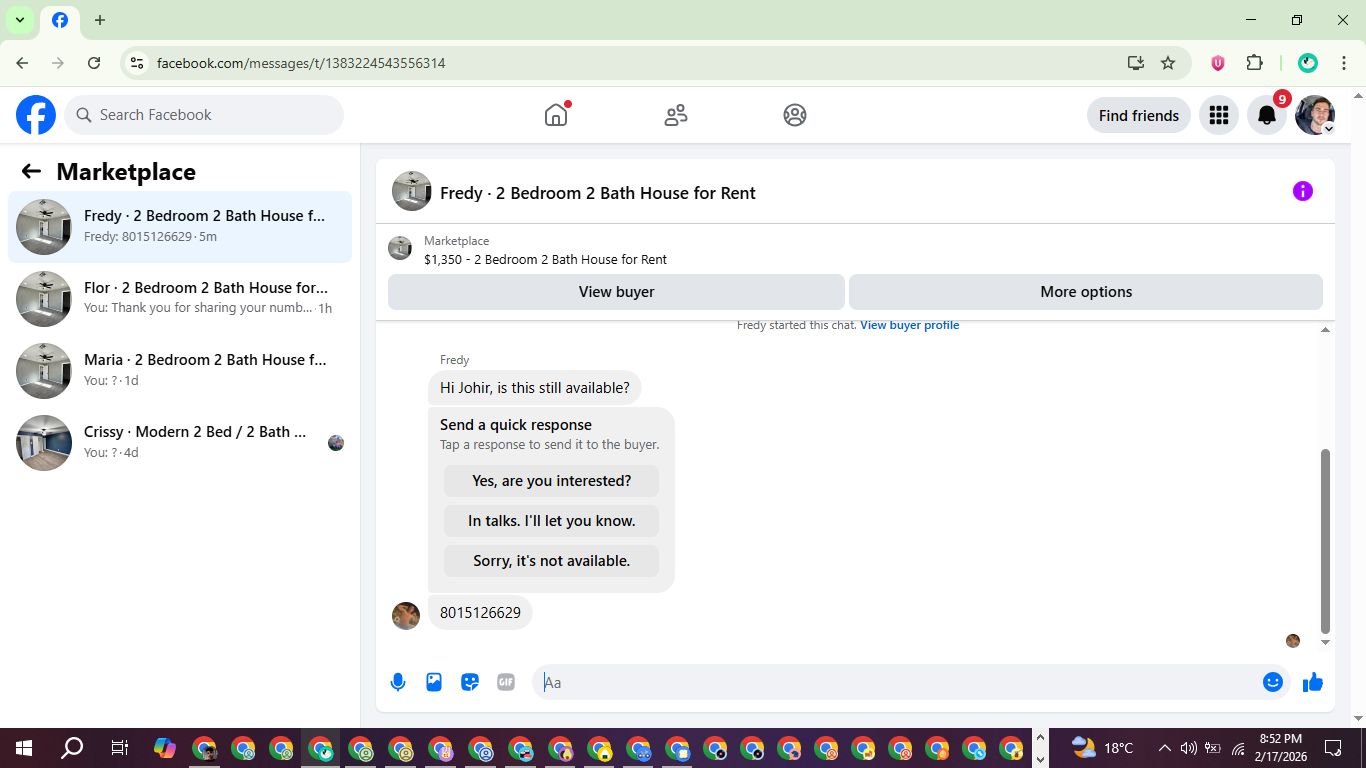Screen dimensions: 1366x768
Task: Click the browser address bar URL
Action: (x=301, y=63)
